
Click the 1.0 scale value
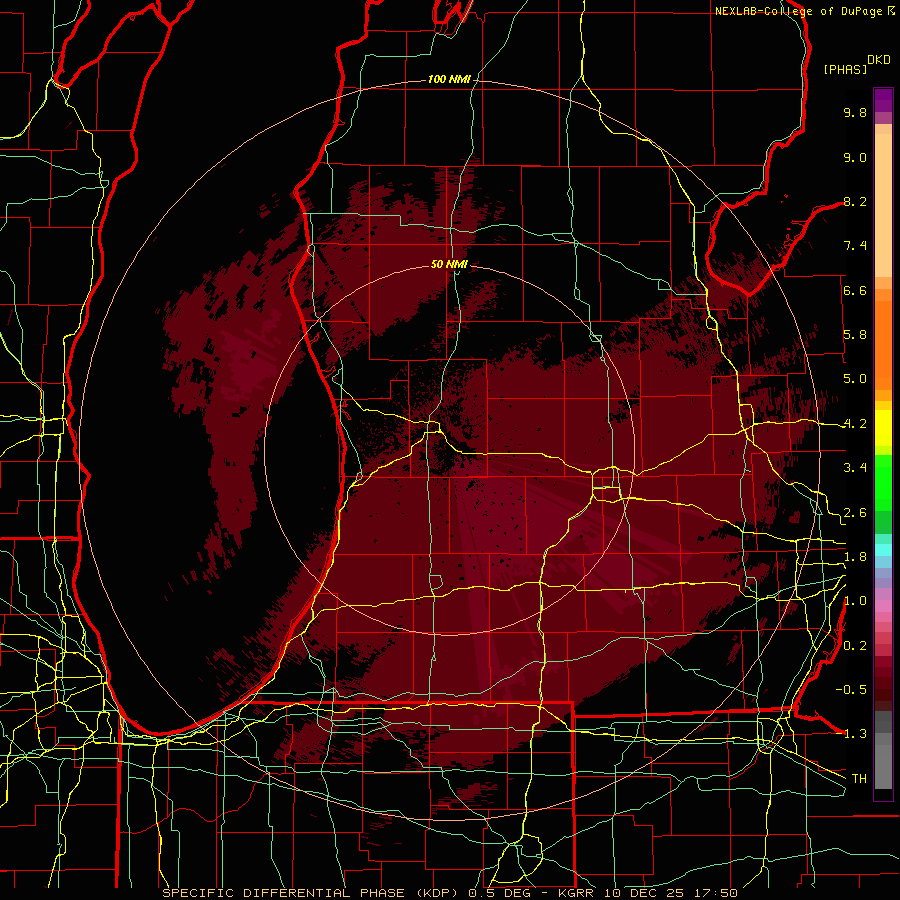855,601
